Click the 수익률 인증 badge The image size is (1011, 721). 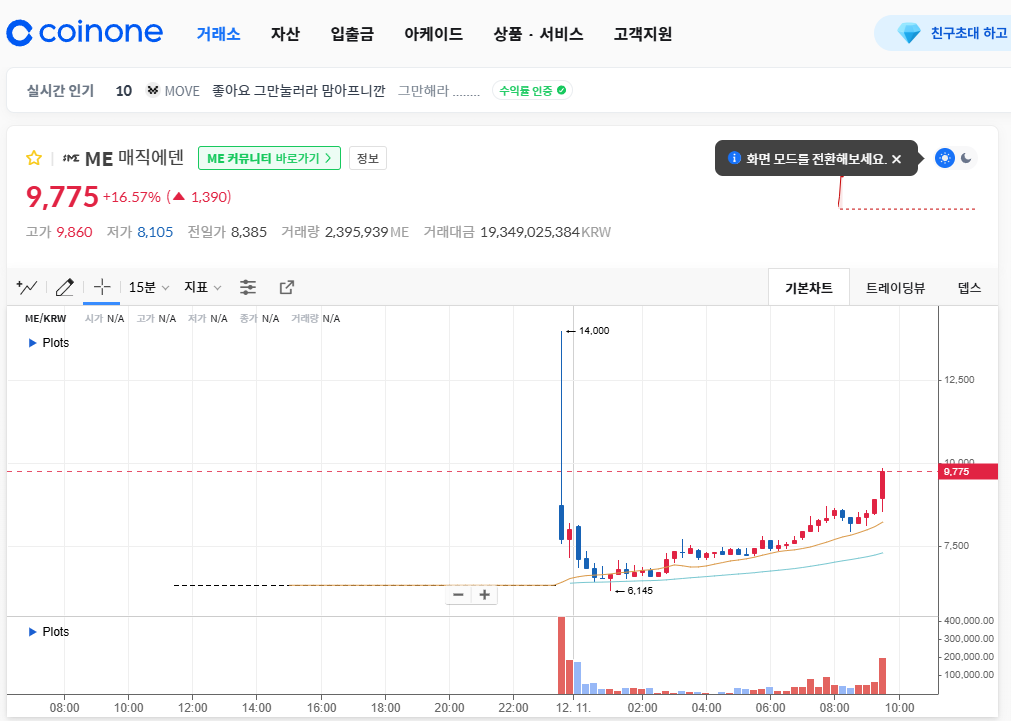(532, 90)
